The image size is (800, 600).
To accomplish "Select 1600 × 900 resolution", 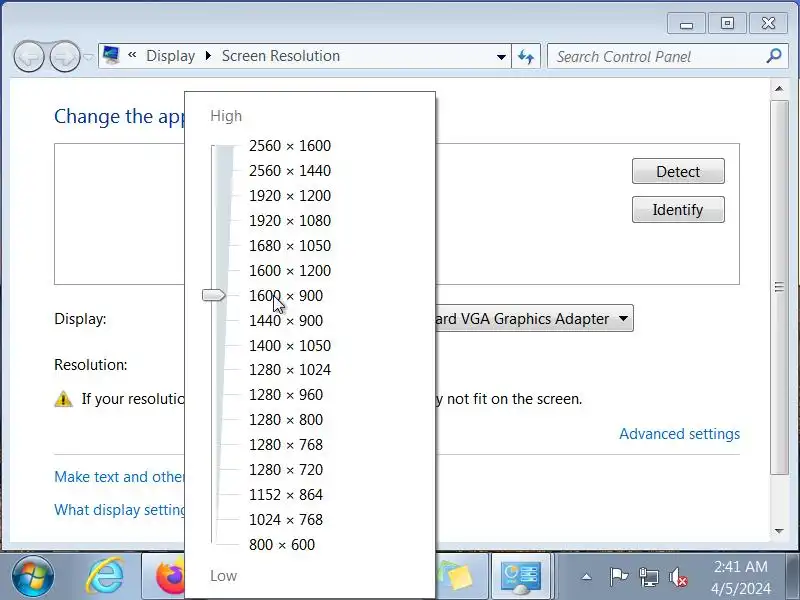I will (286, 296).
